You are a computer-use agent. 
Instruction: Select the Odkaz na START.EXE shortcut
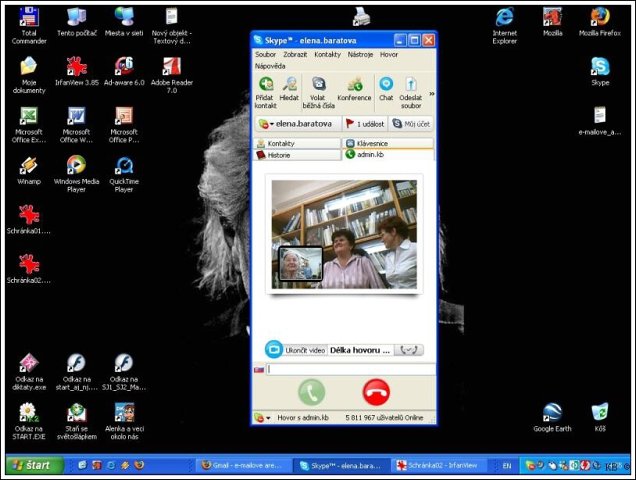pyautogui.click(x=29, y=421)
